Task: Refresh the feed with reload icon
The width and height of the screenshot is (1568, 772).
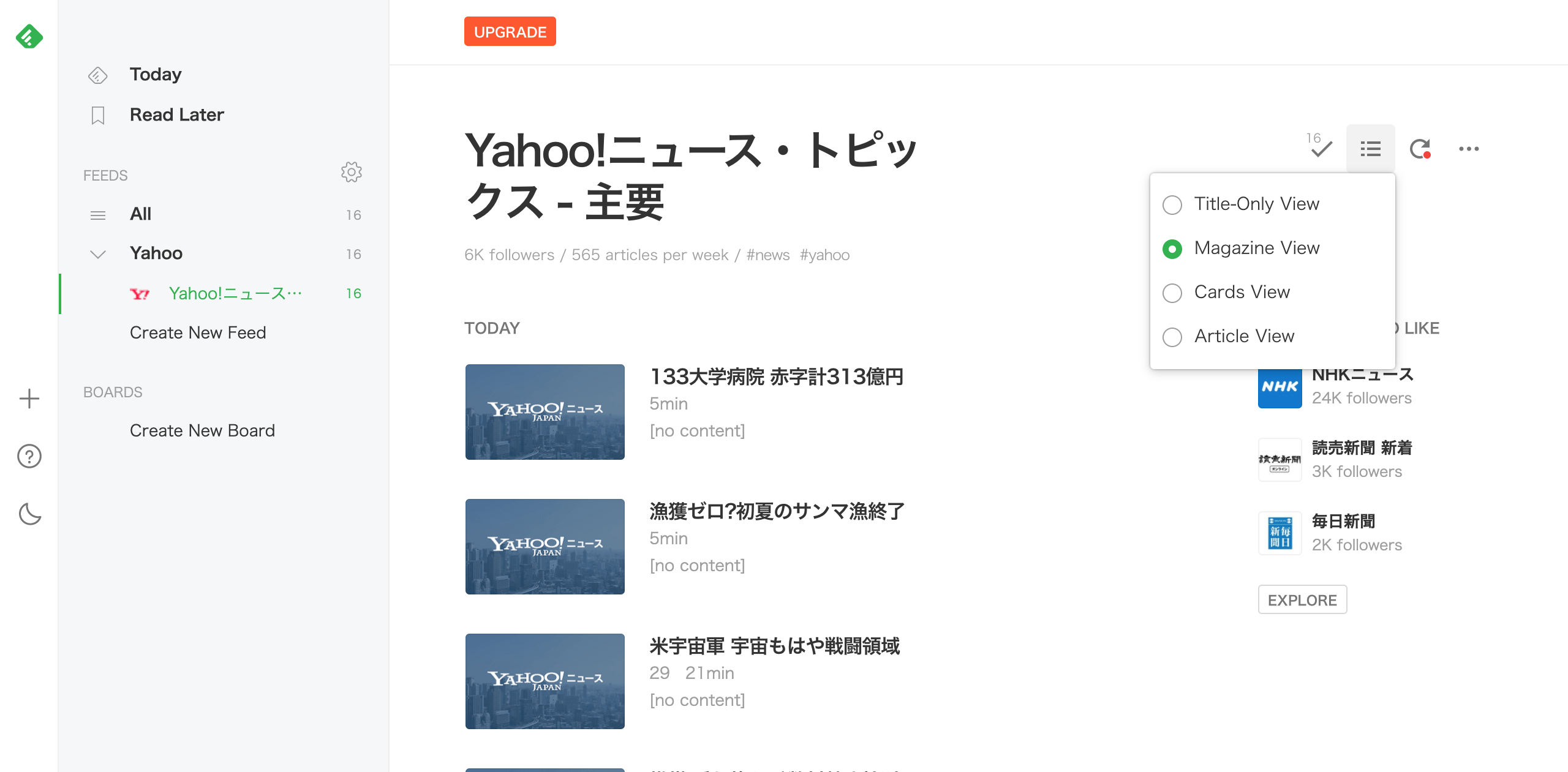Action: (x=1420, y=149)
